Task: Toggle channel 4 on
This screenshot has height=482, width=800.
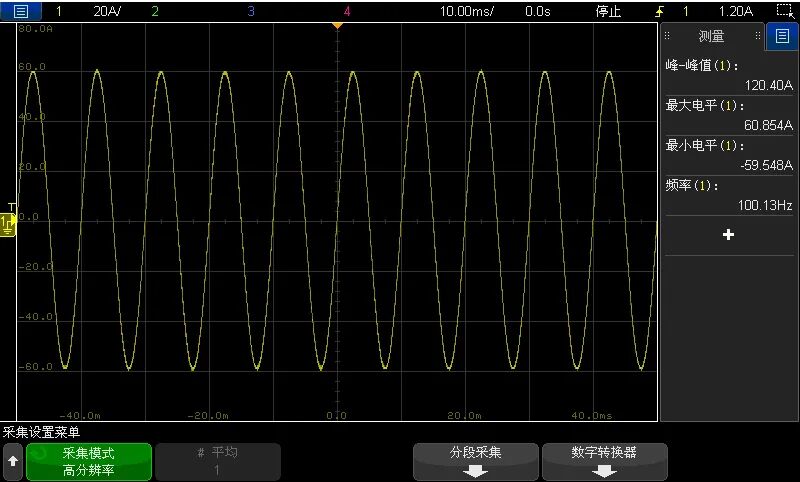Action: (346, 12)
